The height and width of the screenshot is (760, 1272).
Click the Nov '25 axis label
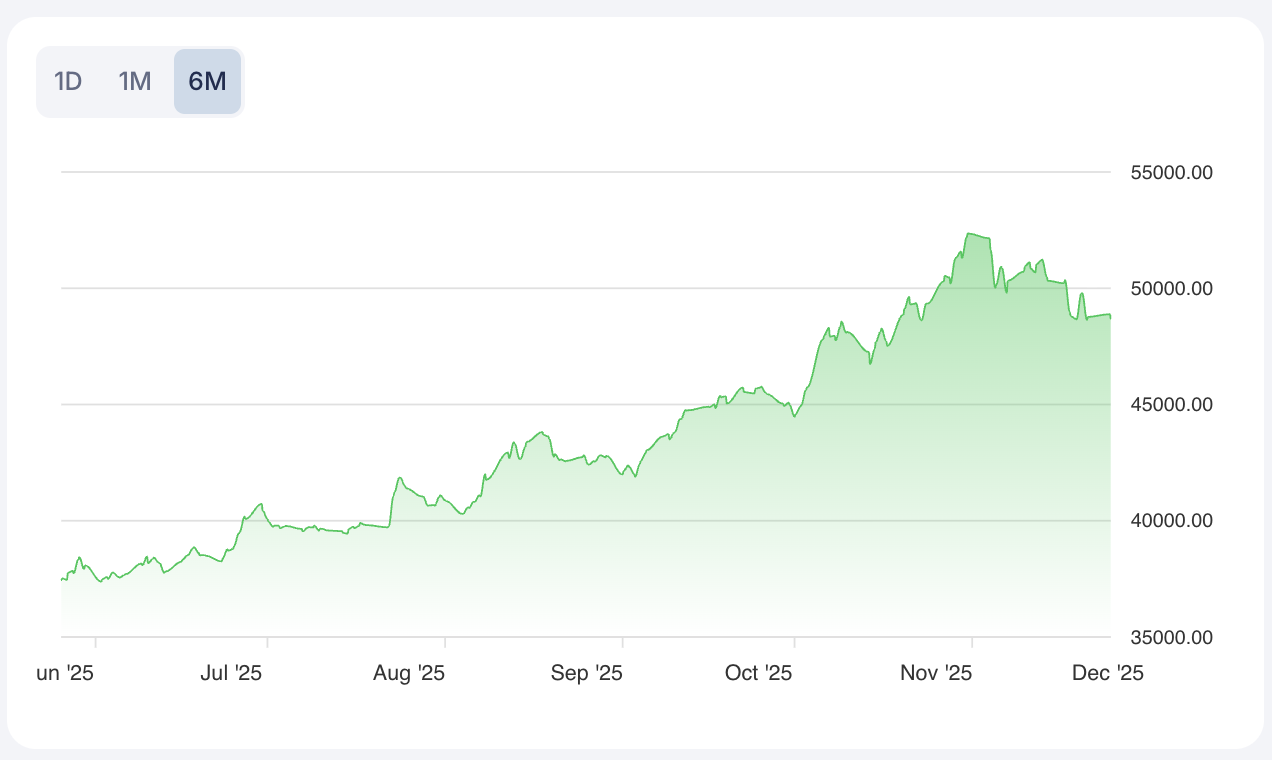point(936,673)
